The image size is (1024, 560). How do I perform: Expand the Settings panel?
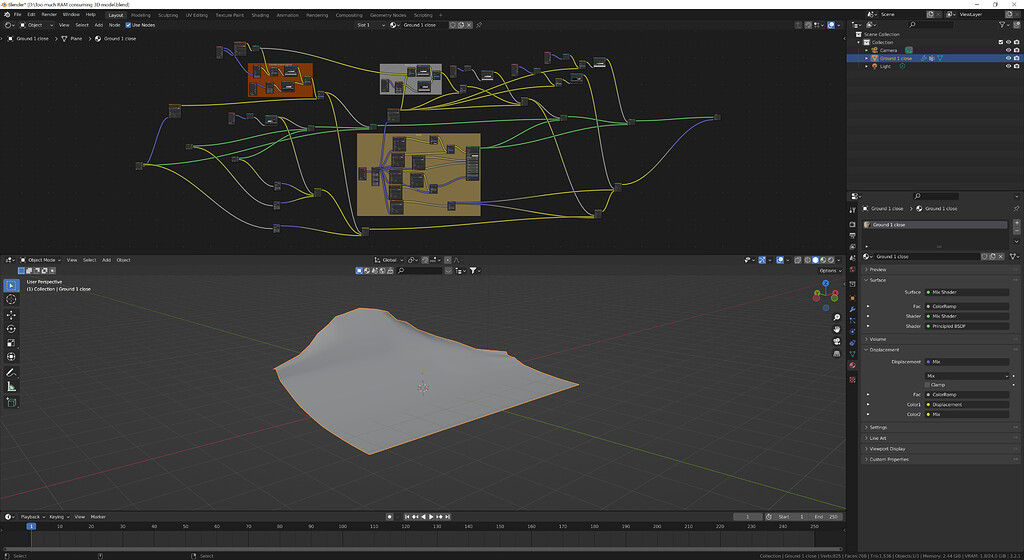pos(878,428)
